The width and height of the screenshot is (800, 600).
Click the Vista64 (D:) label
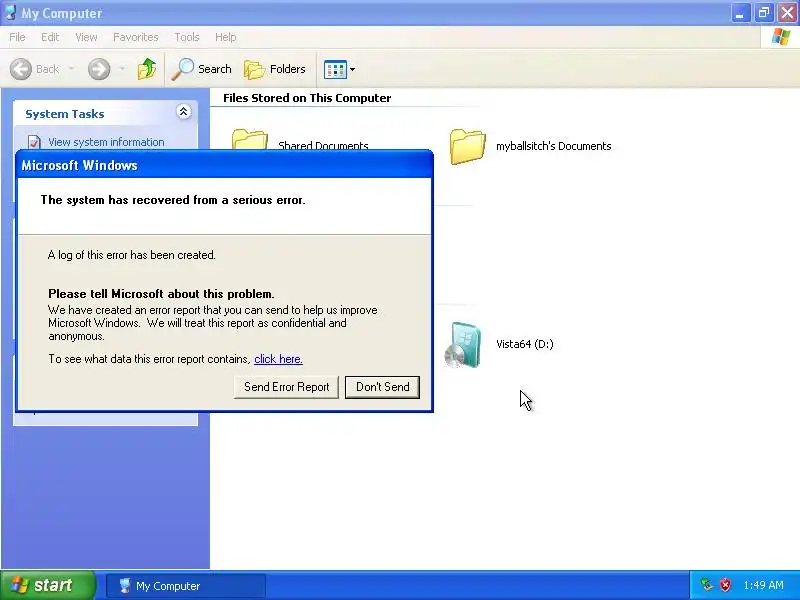click(x=524, y=344)
